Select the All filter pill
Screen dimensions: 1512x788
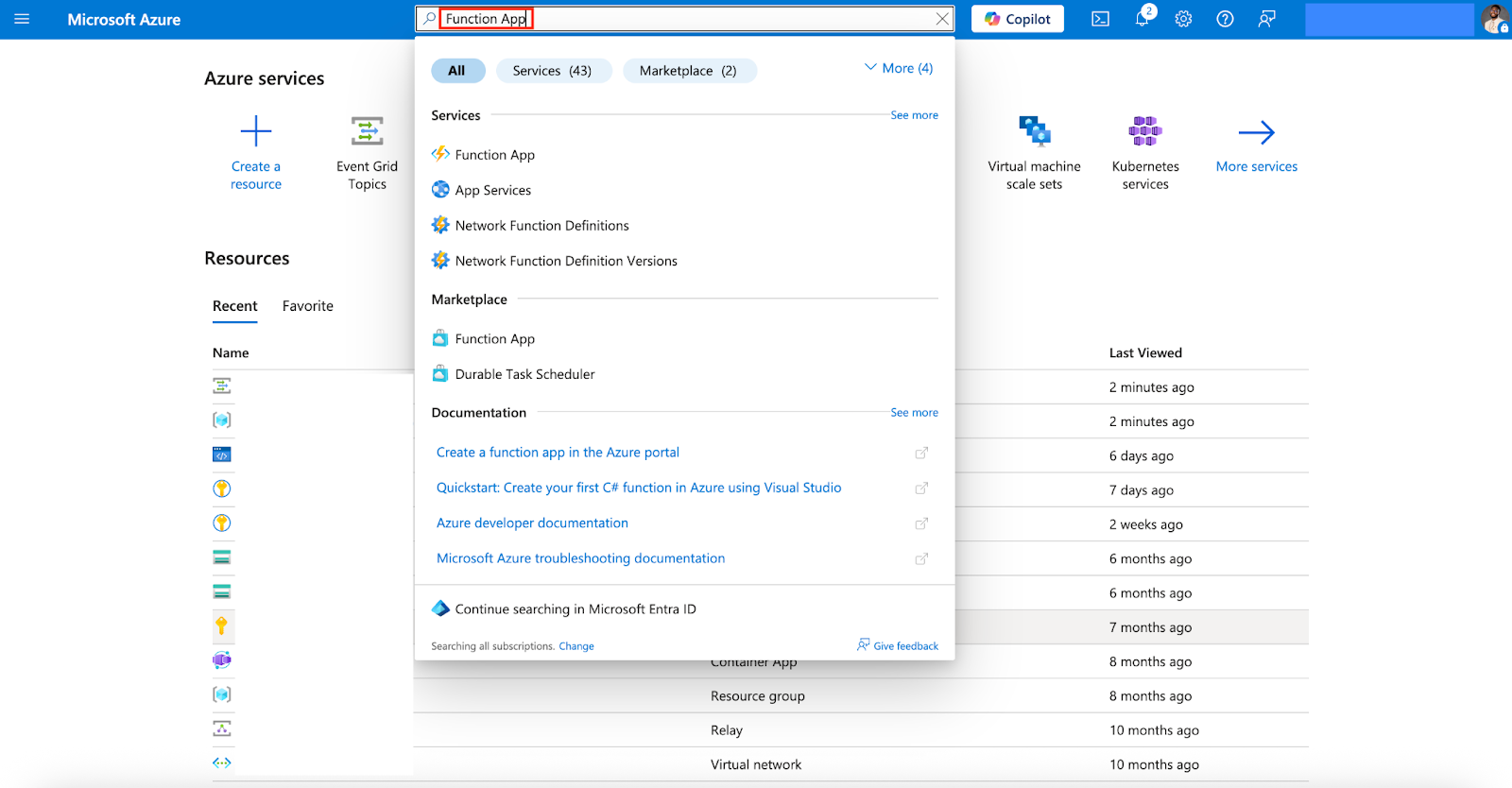pyautogui.click(x=457, y=71)
